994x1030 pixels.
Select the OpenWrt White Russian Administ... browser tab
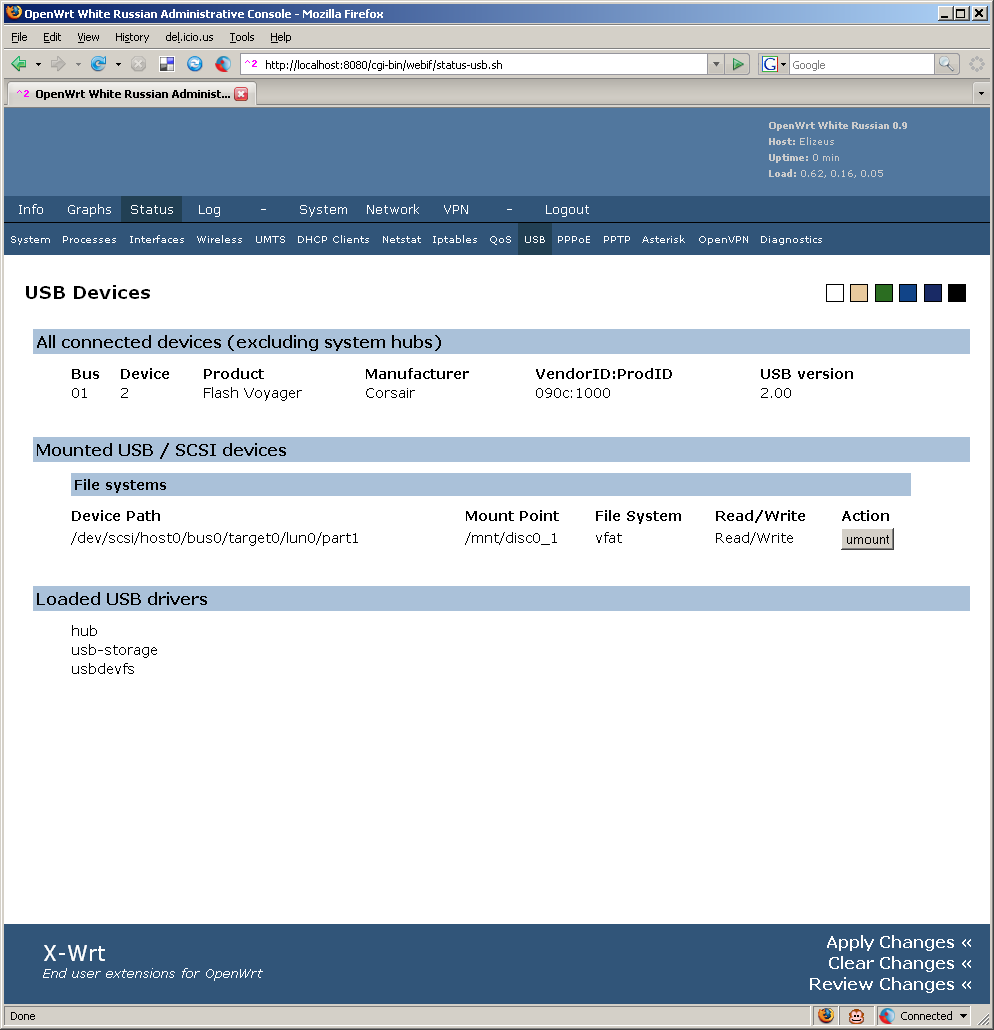132,94
